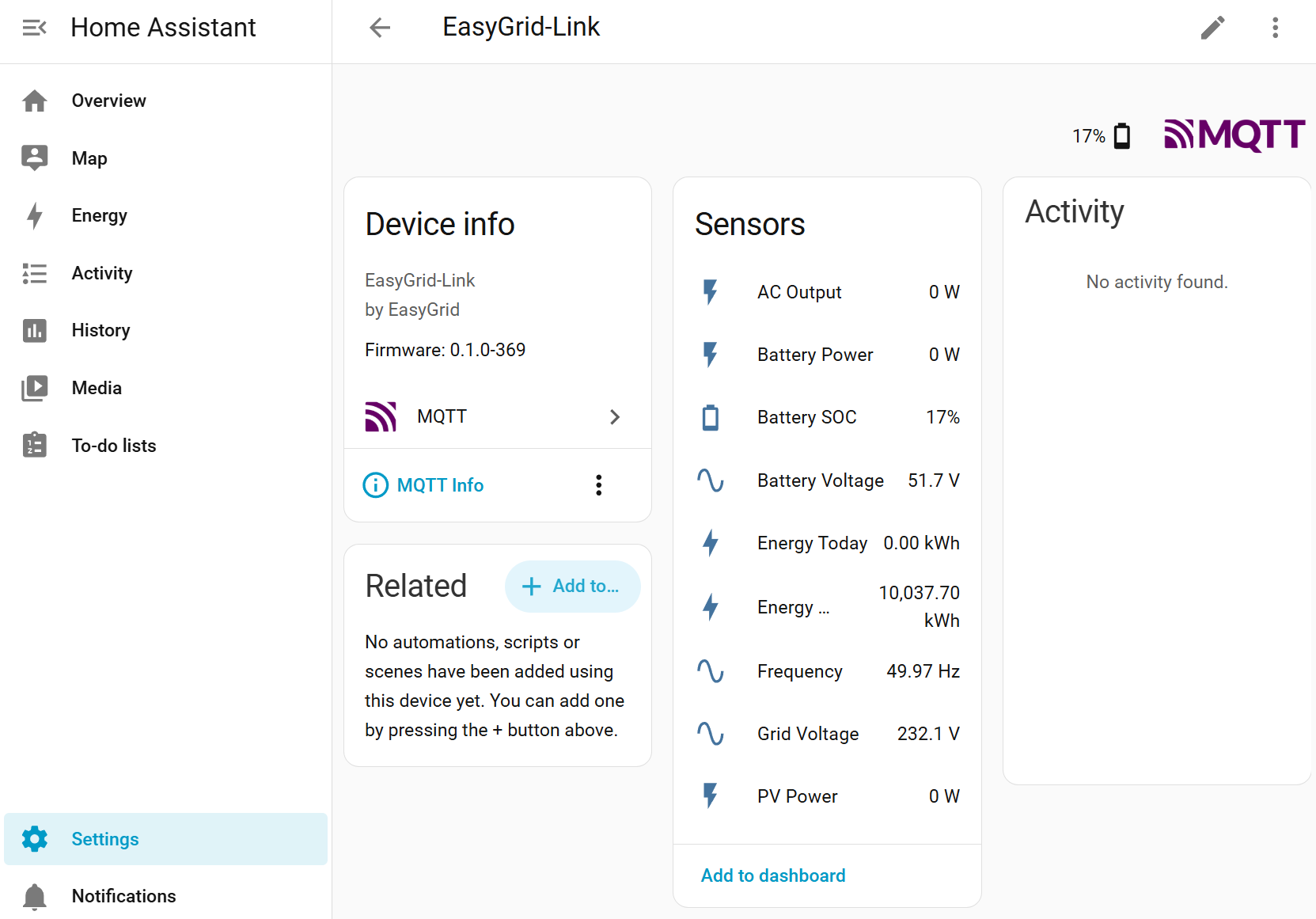This screenshot has width=1316, height=919.
Task: Edit device name with the pencil icon
Action: pyautogui.click(x=1212, y=28)
